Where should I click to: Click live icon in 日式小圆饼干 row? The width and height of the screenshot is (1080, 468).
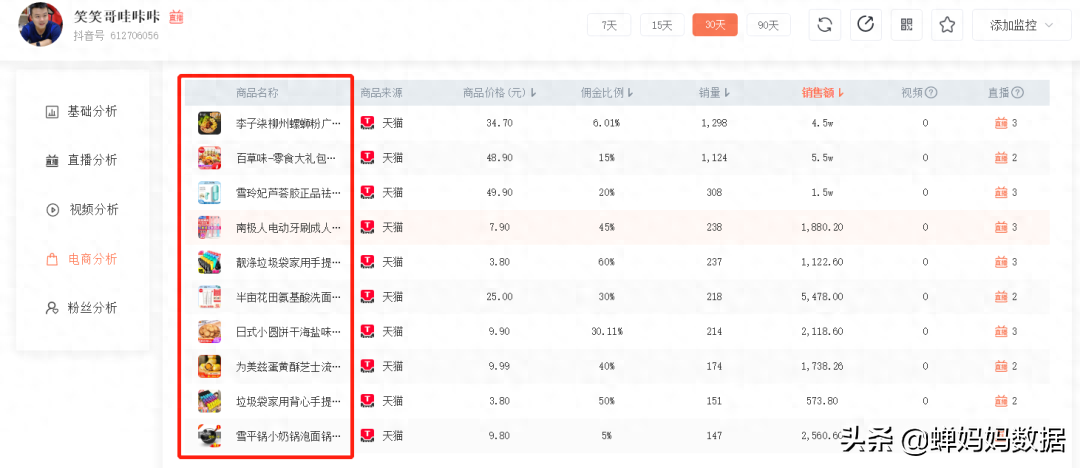pos(1001,332)
